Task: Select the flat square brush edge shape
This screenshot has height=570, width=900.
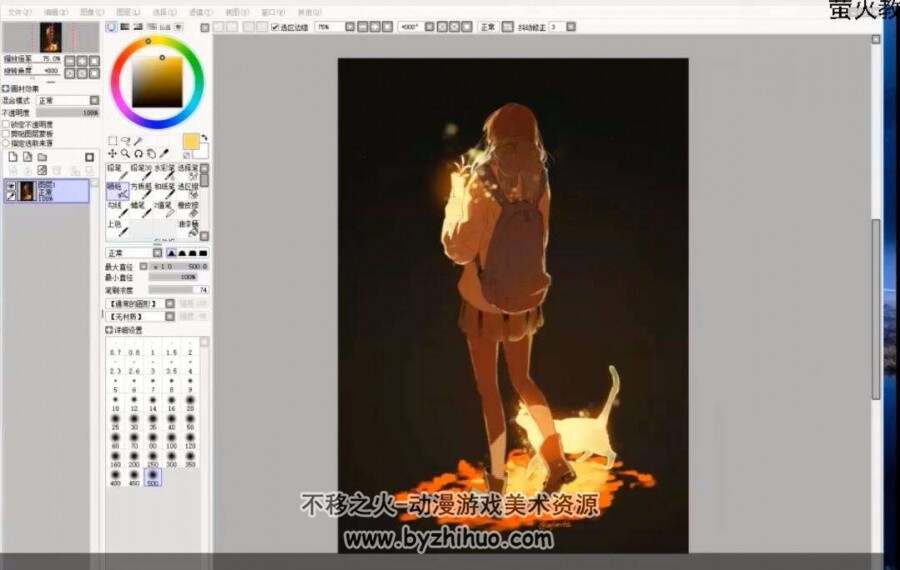Action: point(203,253)
